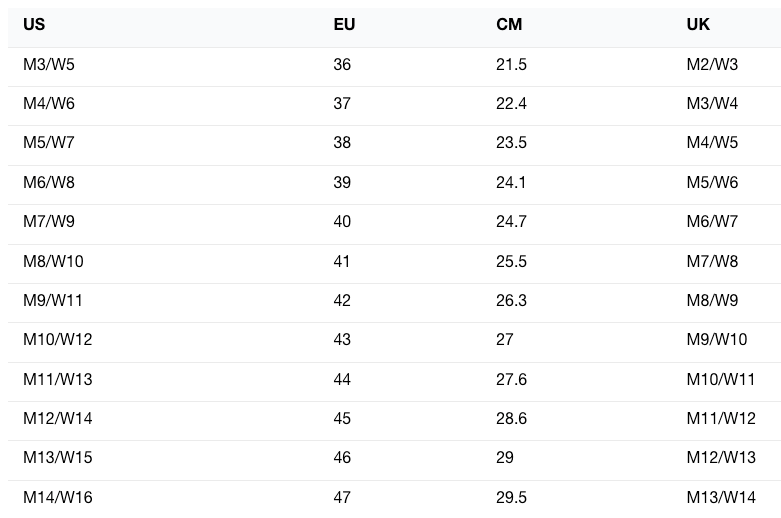The image size is (781, 518).
Task: Click the 26.3 CM value
Action: tap(511, 301)
